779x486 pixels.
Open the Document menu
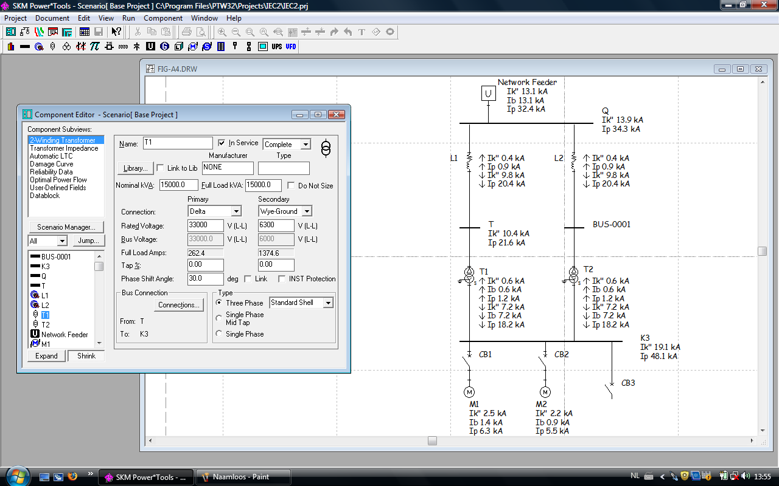[x=52, y=18]
